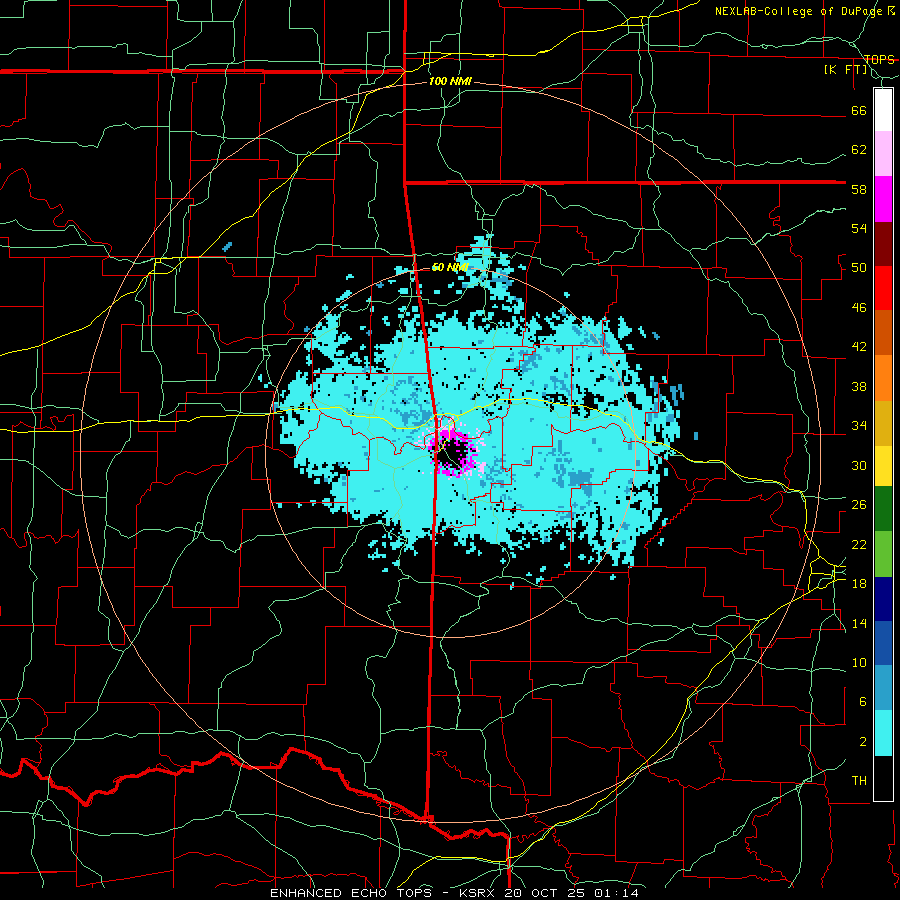The width and height of the screenshot is (900, 900).
Task: Click the '20 OCT 25' date stamp
Action: coord(544,893)
